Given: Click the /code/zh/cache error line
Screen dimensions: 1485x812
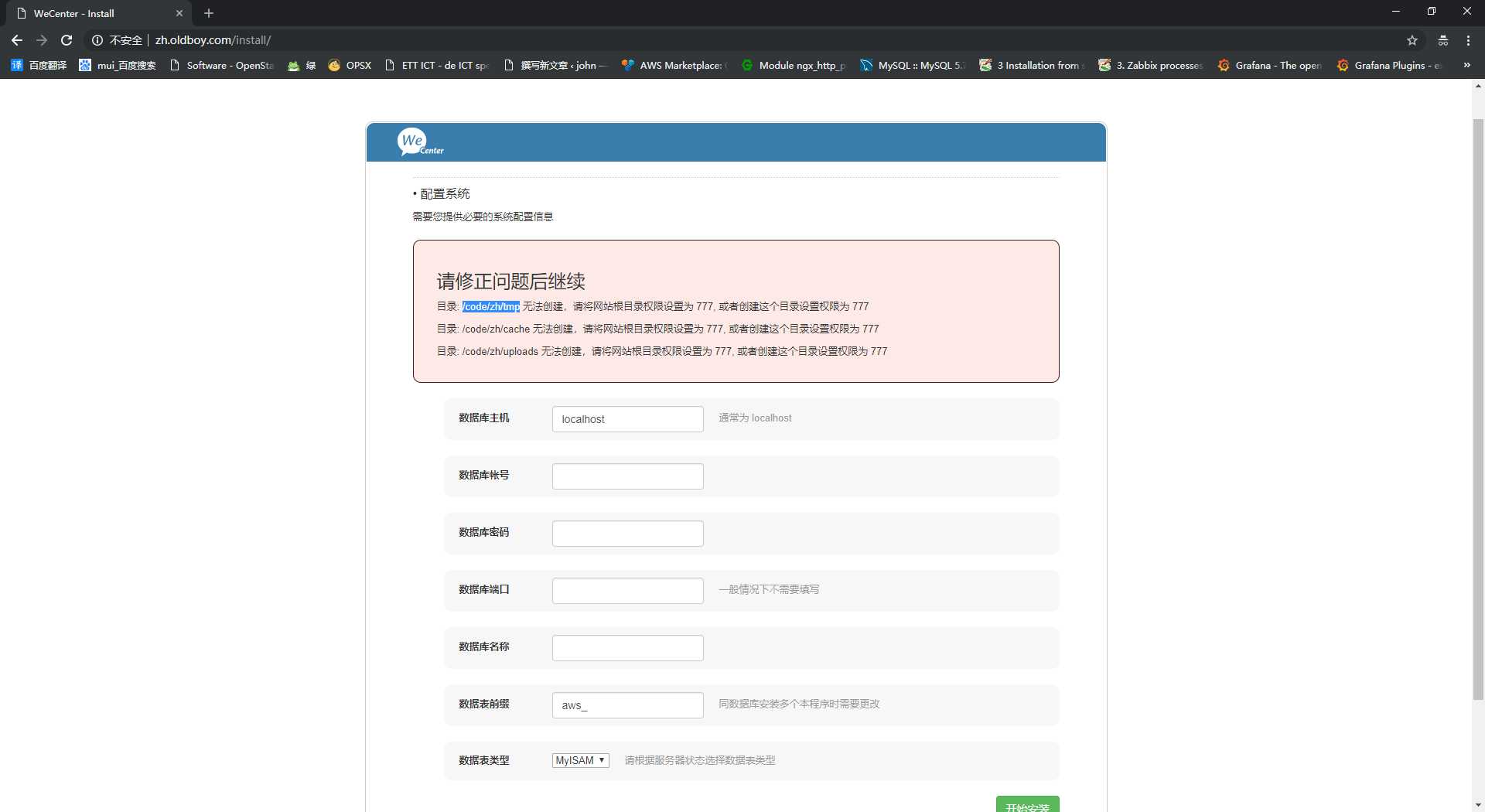Looking at the screenshot, I should (657, 329).
